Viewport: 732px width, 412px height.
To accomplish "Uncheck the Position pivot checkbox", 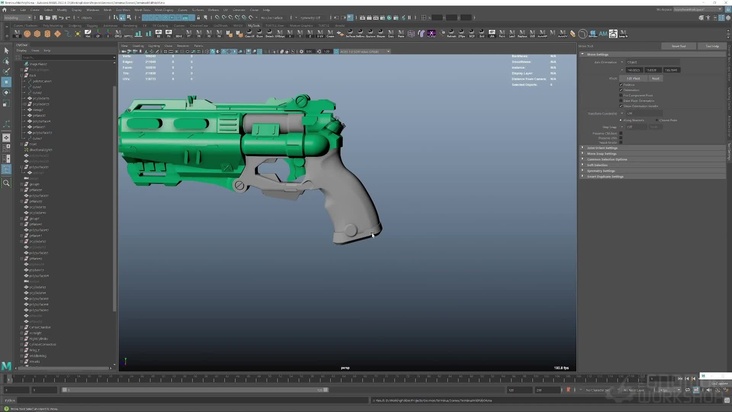I will 621,85.
